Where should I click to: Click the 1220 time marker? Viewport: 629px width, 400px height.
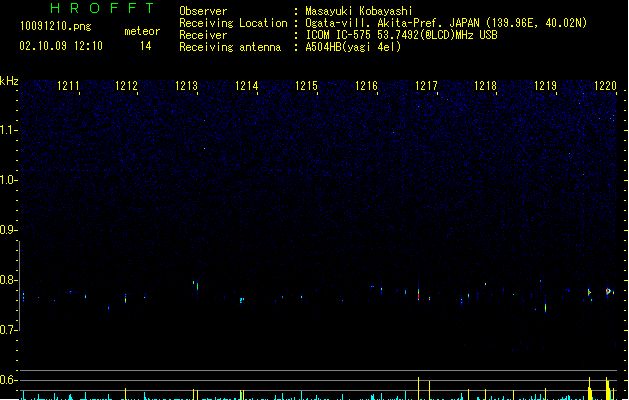coord(605,86)
